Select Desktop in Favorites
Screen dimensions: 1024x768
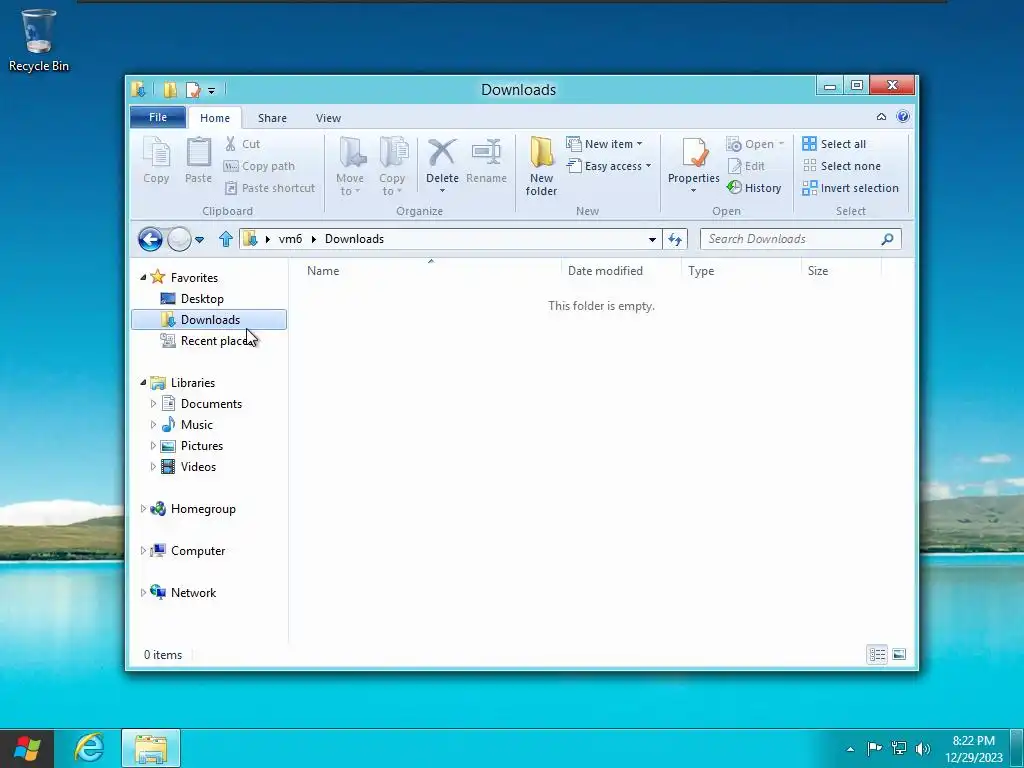pos(202,298)
